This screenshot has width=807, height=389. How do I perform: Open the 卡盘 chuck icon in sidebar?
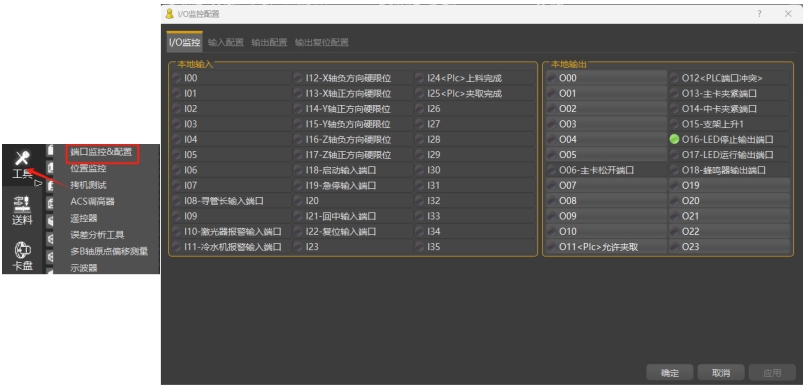[22, 256]
